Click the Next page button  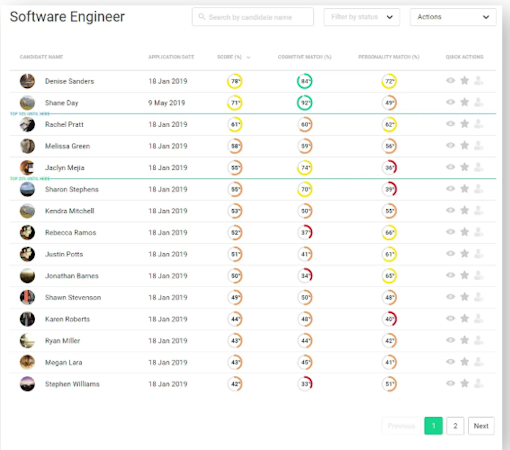point(481,426)
